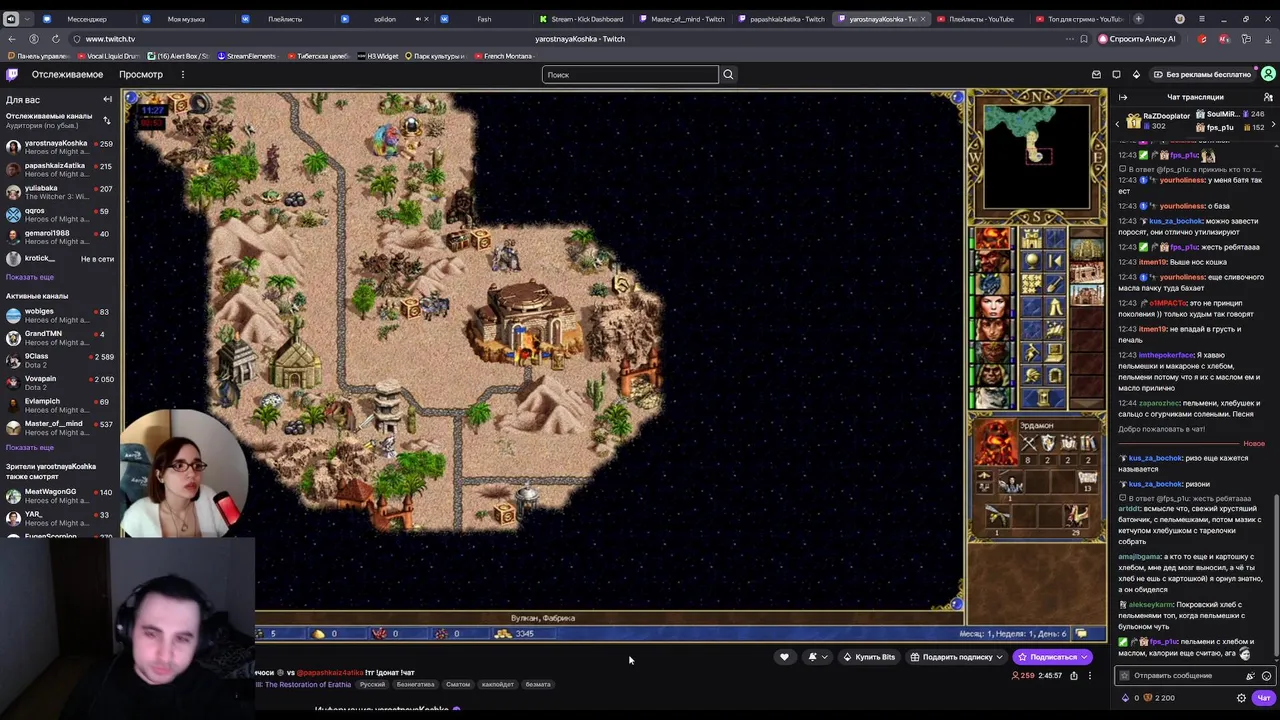Click the Русский stream tag
Viewport: 1280px width, 720px height.
click(x=372, y=685)
